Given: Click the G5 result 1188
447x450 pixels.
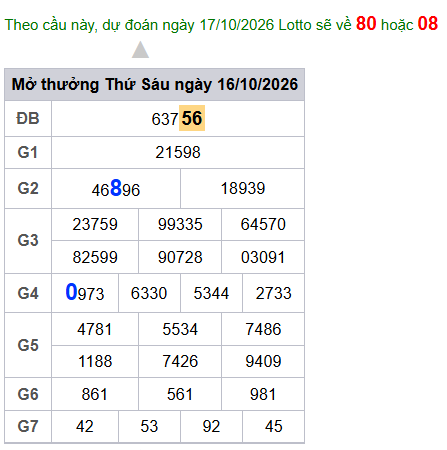Looking at the screenshot, I should (x=95, y=361).
